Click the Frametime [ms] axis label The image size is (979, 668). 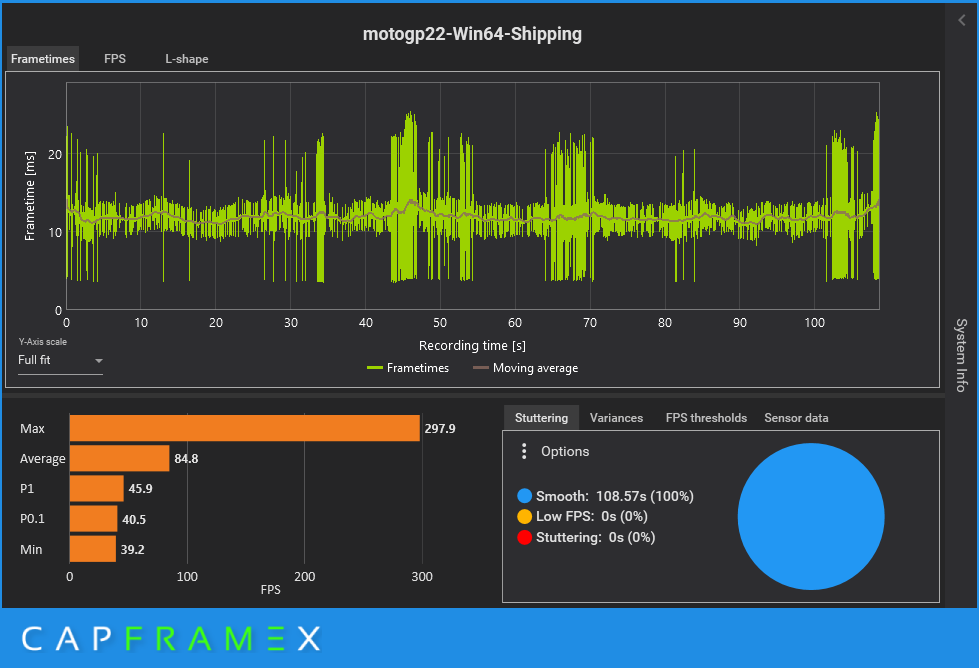[x=29, y=195]
